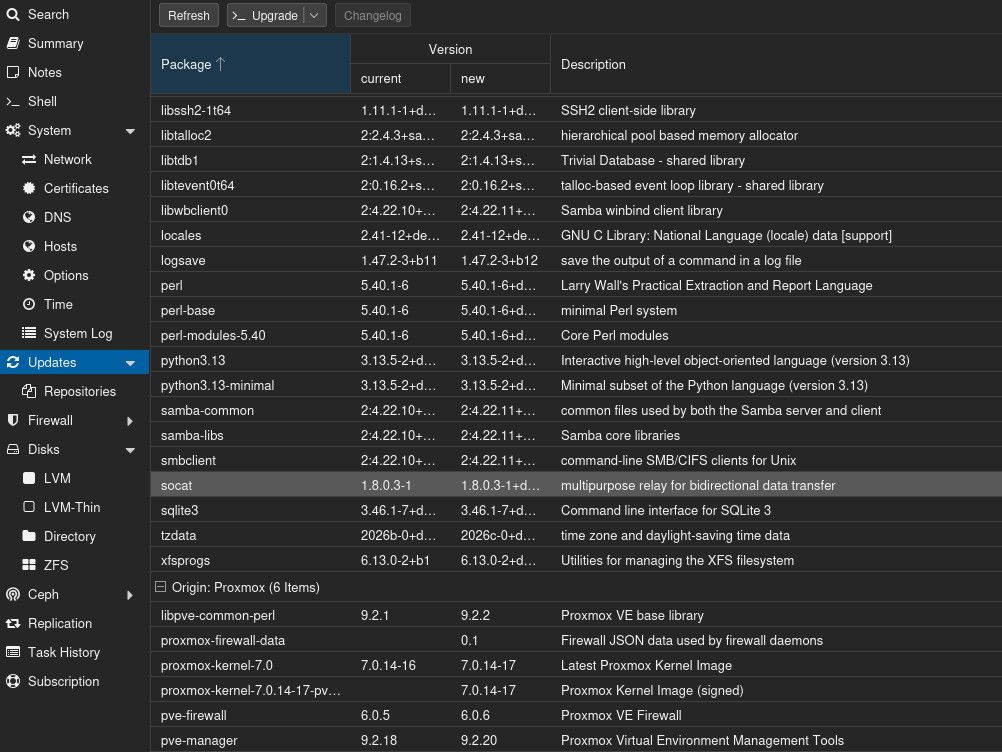Click the Task History list icon
This screenshot has width=1002, height=752.
(x=13, y=652)
